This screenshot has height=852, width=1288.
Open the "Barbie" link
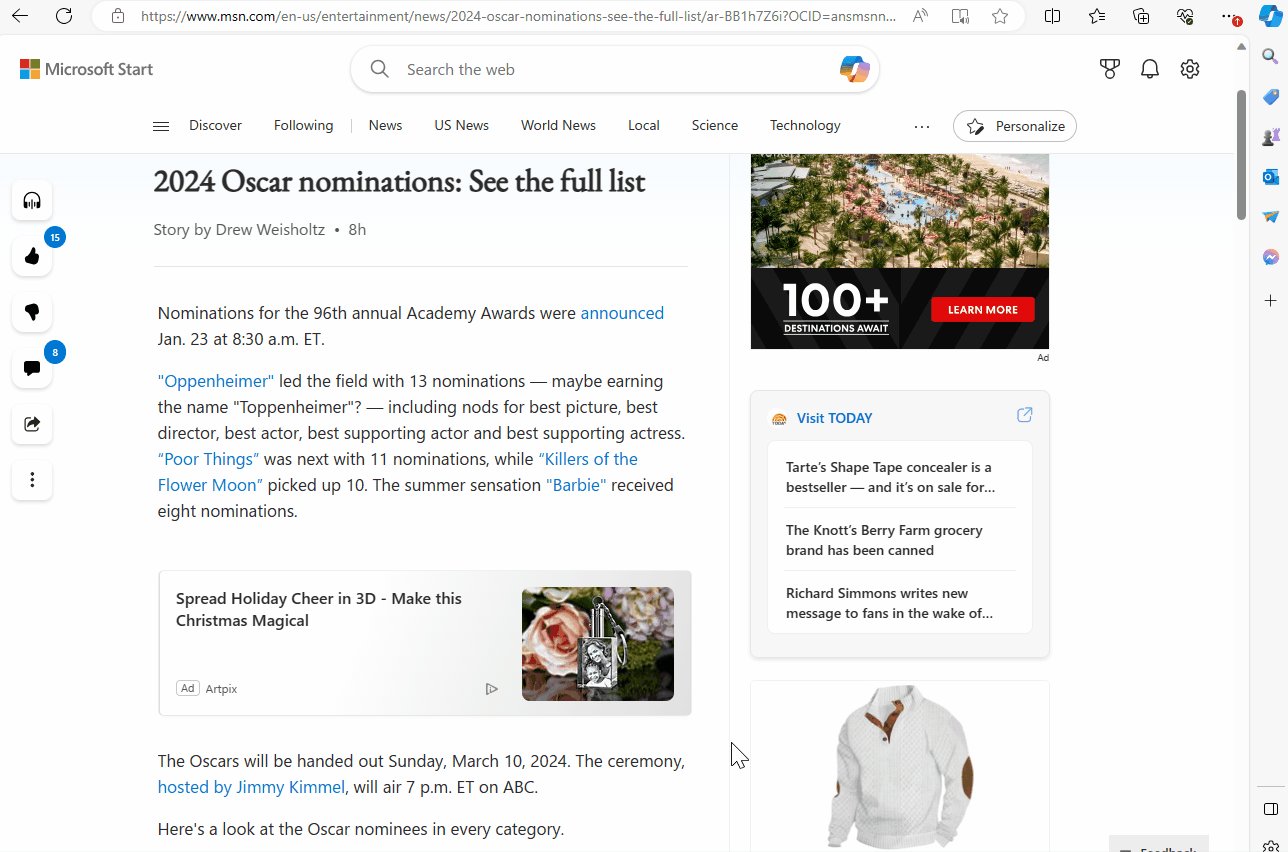click(x=576, y=485)
